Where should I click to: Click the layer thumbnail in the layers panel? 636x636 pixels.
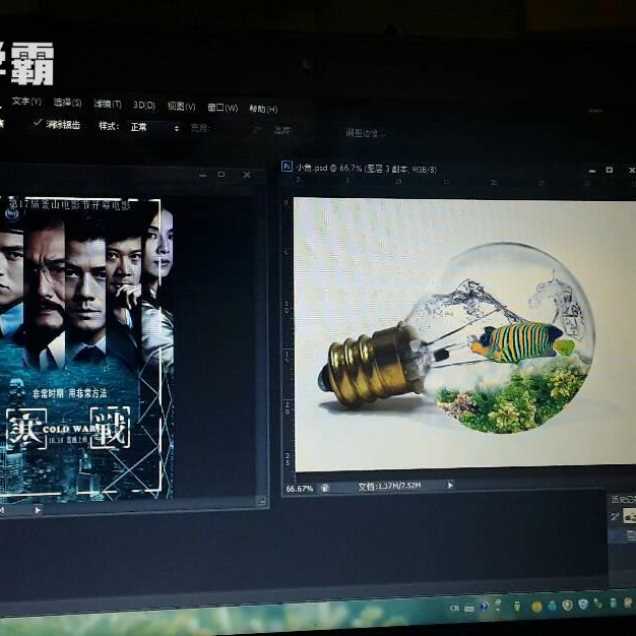pos(630,516)
